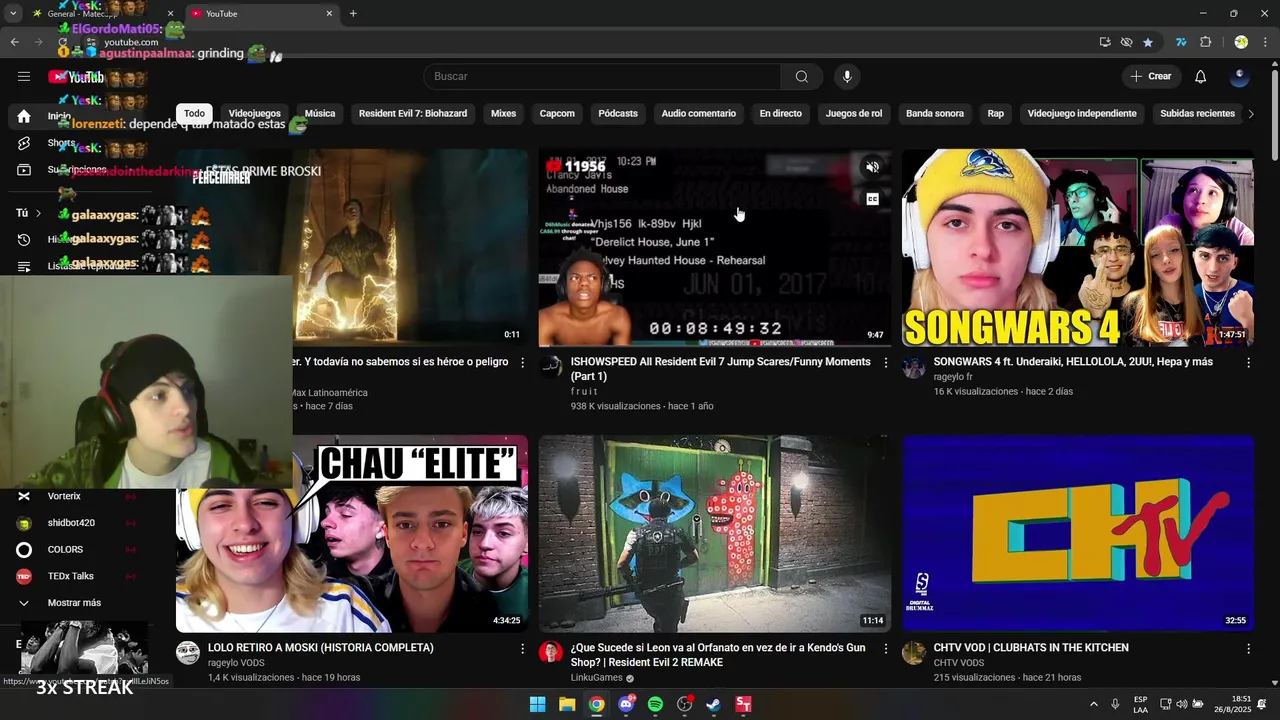Open a new browser tab
Image resolution: width=1280 pixels, height=720 pixels.
click(353, 14)
